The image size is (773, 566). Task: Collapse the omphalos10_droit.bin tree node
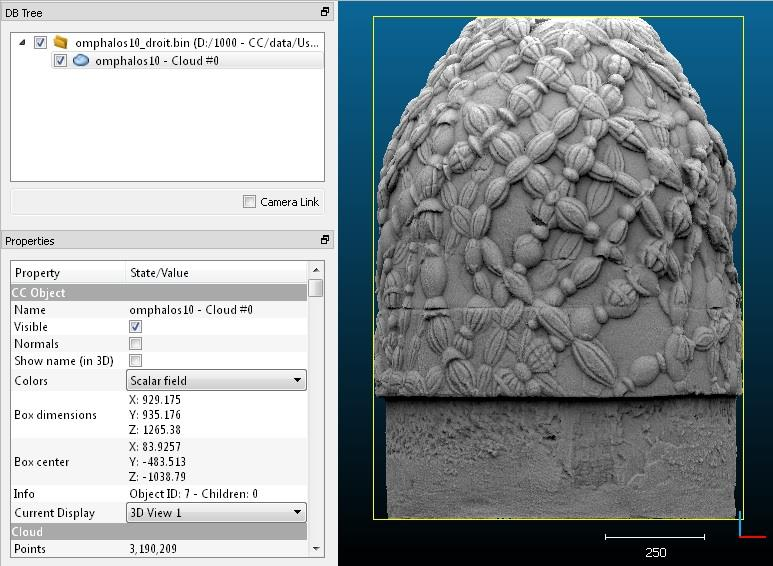pyautogui.click(x=23, y=43)
